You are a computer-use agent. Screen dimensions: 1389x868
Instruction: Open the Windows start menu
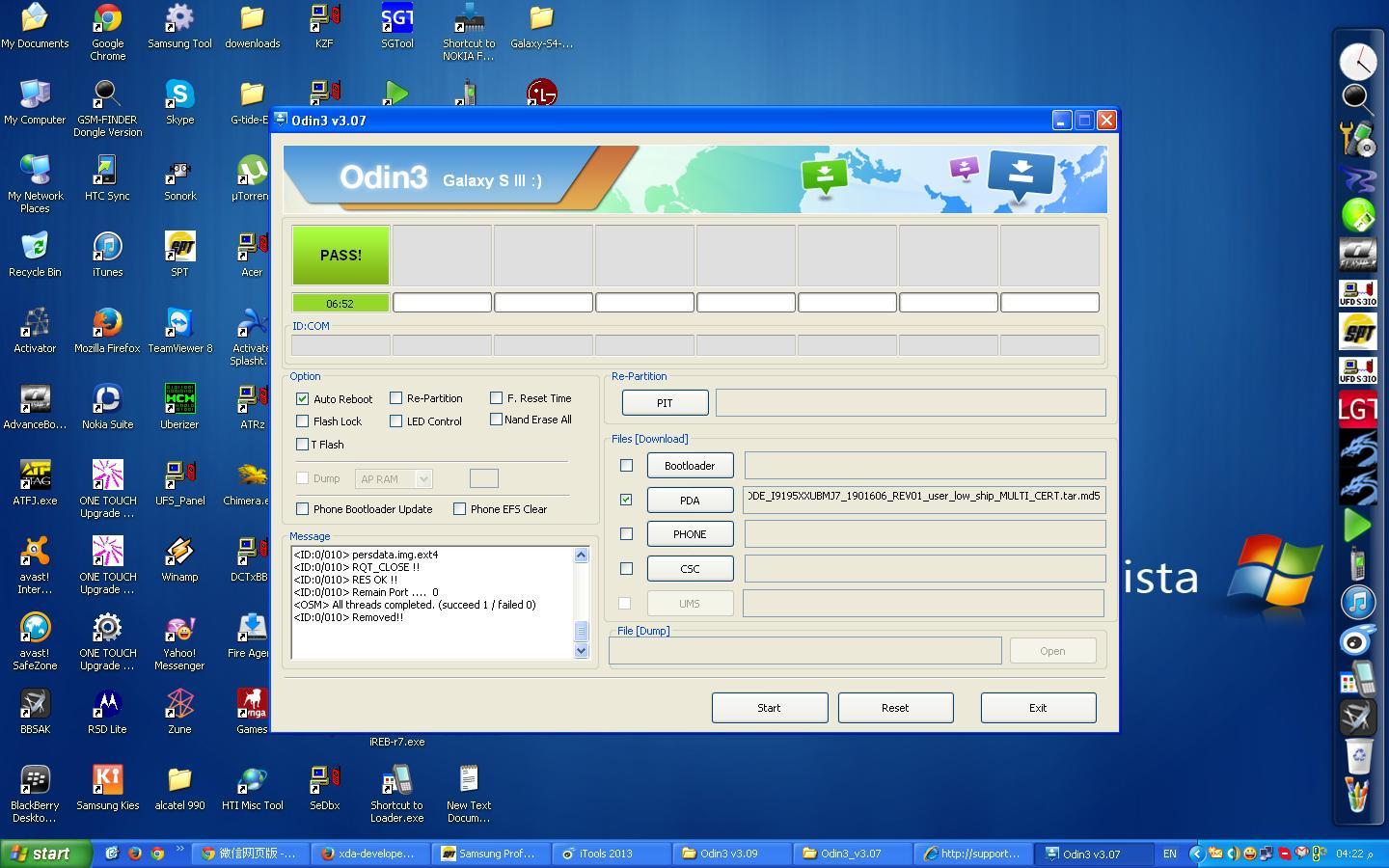point(46,854)
